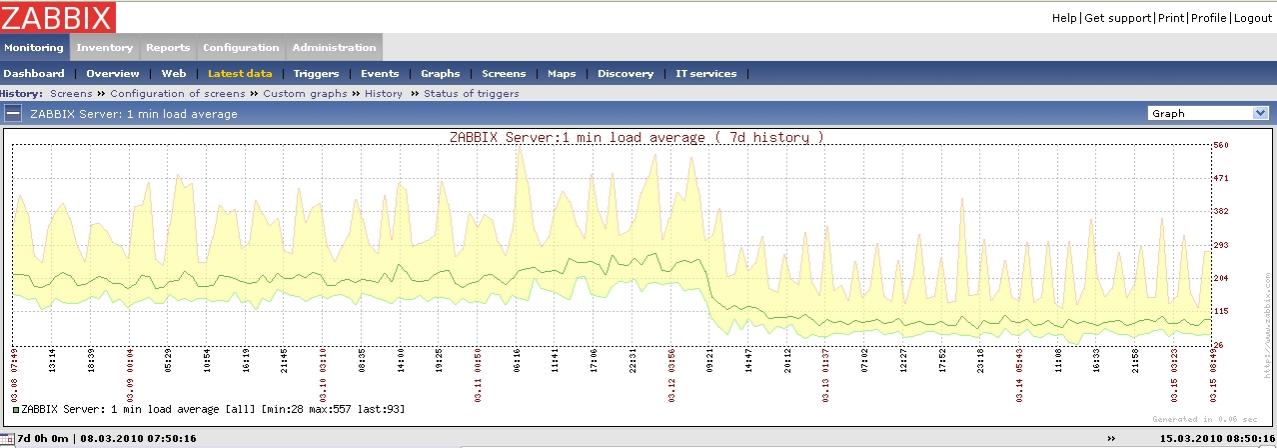Open Discovery from the submenu

625,74
